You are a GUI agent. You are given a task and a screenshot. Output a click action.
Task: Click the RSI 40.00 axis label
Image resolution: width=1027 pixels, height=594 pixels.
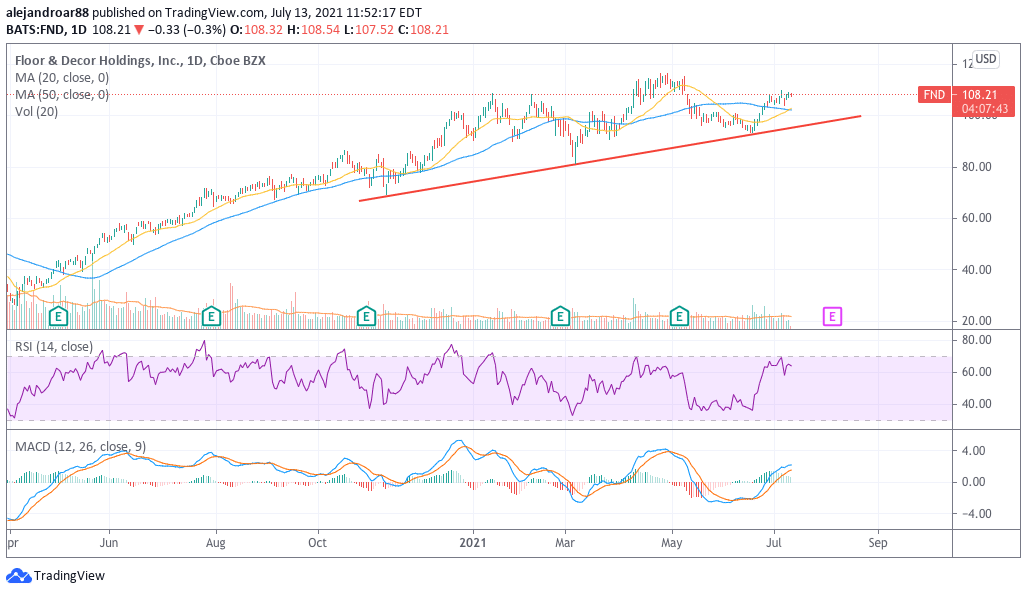pyautogui.click(x=976, y=404)
